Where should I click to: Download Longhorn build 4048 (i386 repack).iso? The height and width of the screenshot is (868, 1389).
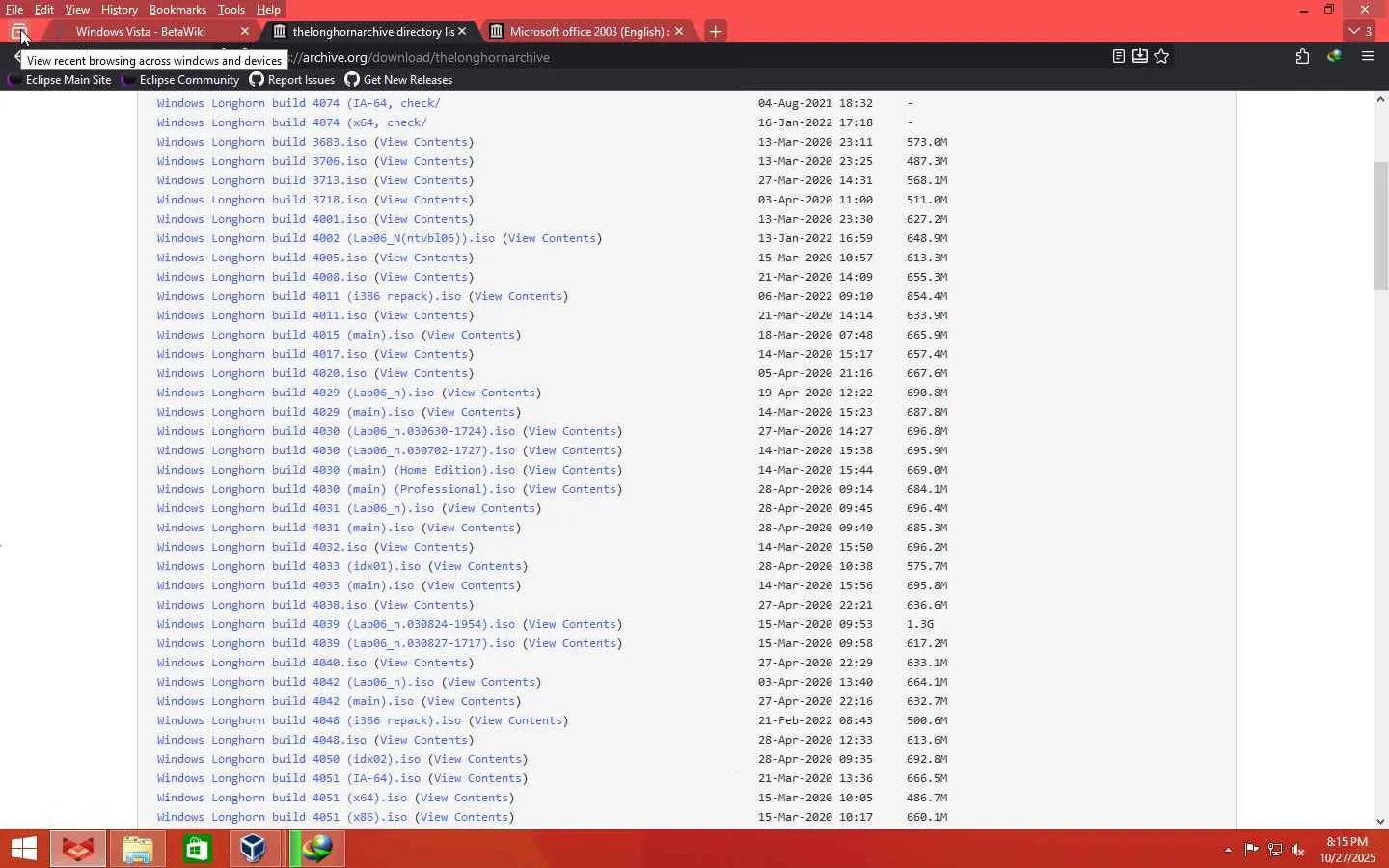tap(310, 720)
